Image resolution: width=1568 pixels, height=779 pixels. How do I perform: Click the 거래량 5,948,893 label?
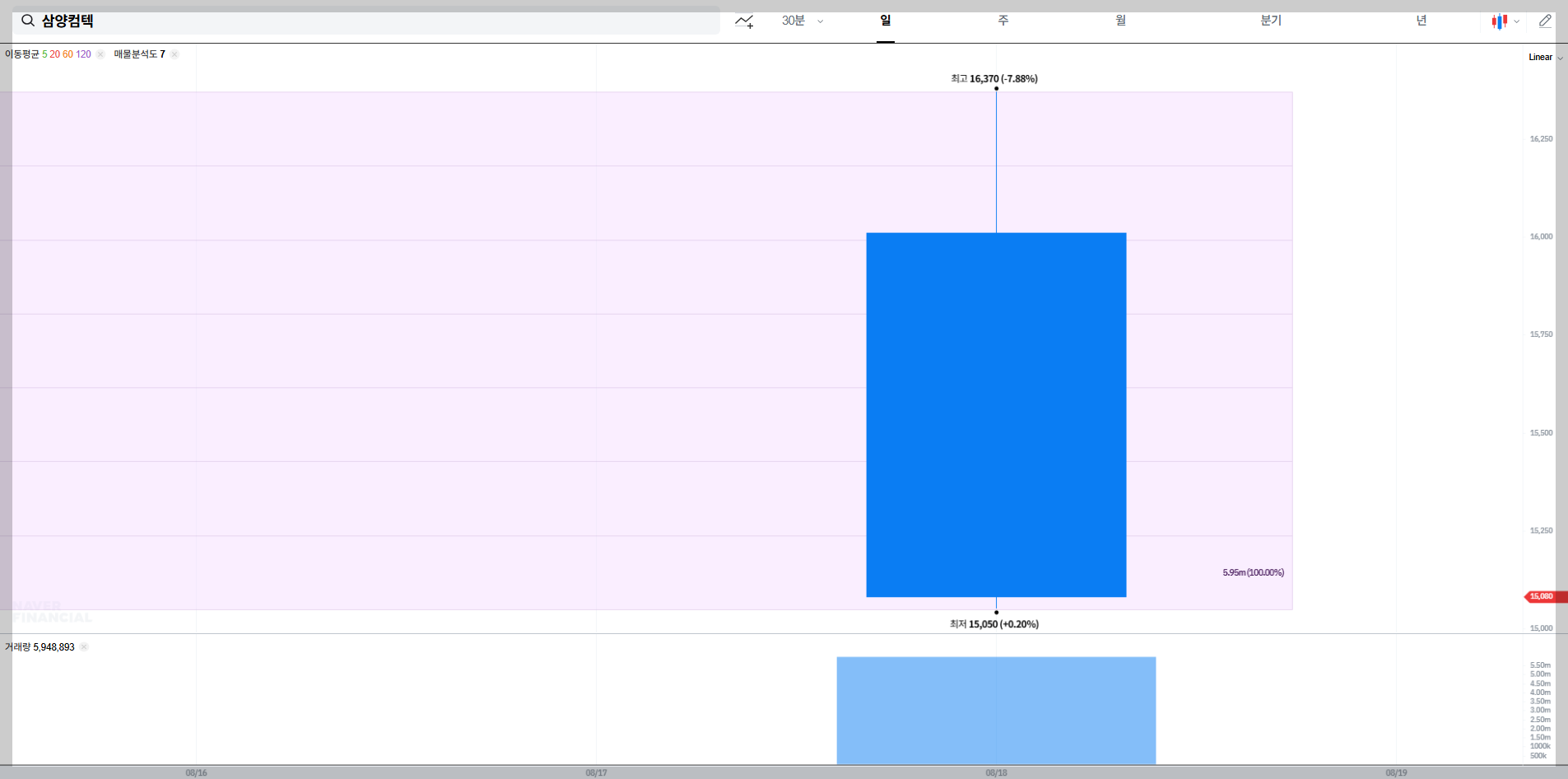[40, 647]
